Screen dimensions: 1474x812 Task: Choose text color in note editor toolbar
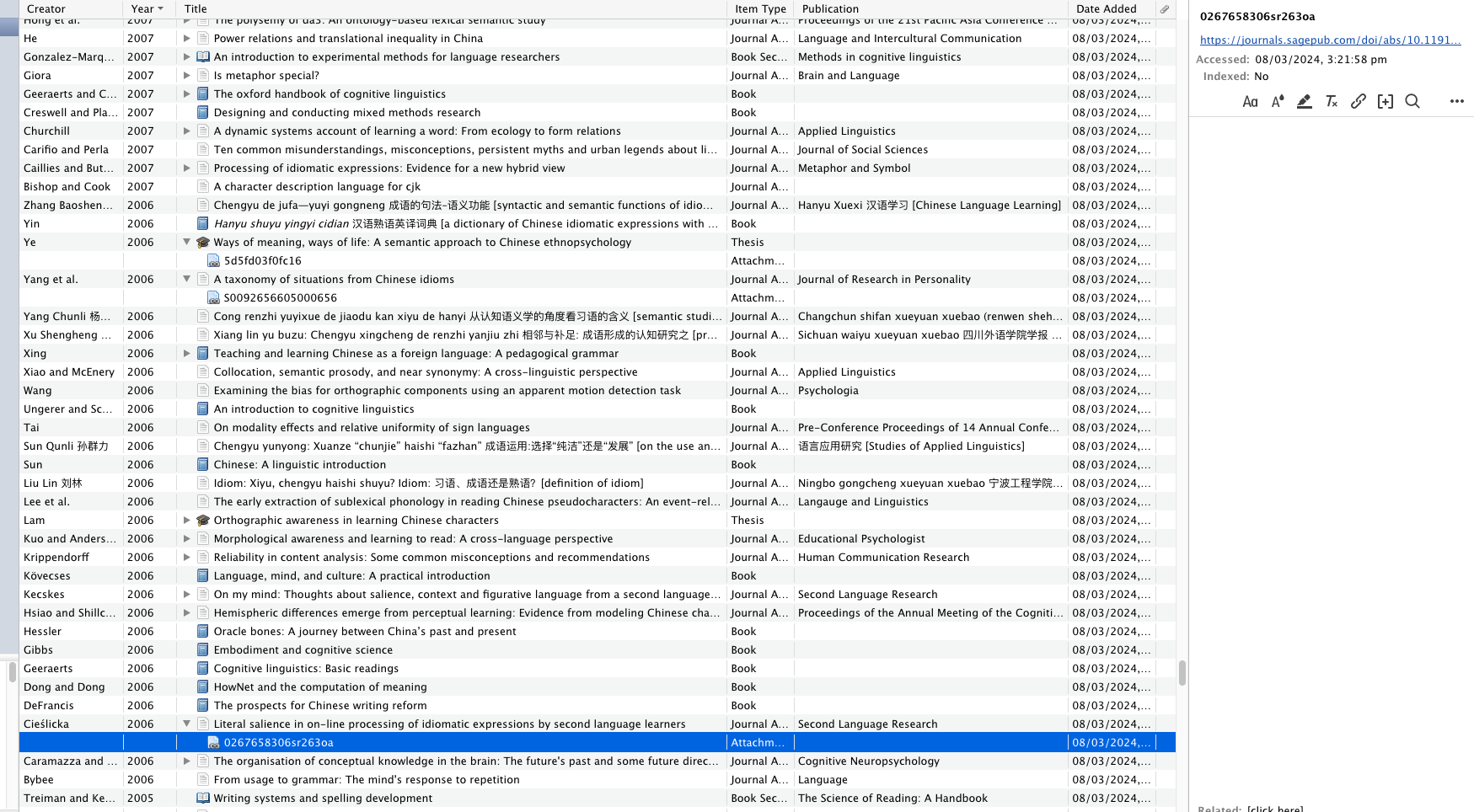1278,102
